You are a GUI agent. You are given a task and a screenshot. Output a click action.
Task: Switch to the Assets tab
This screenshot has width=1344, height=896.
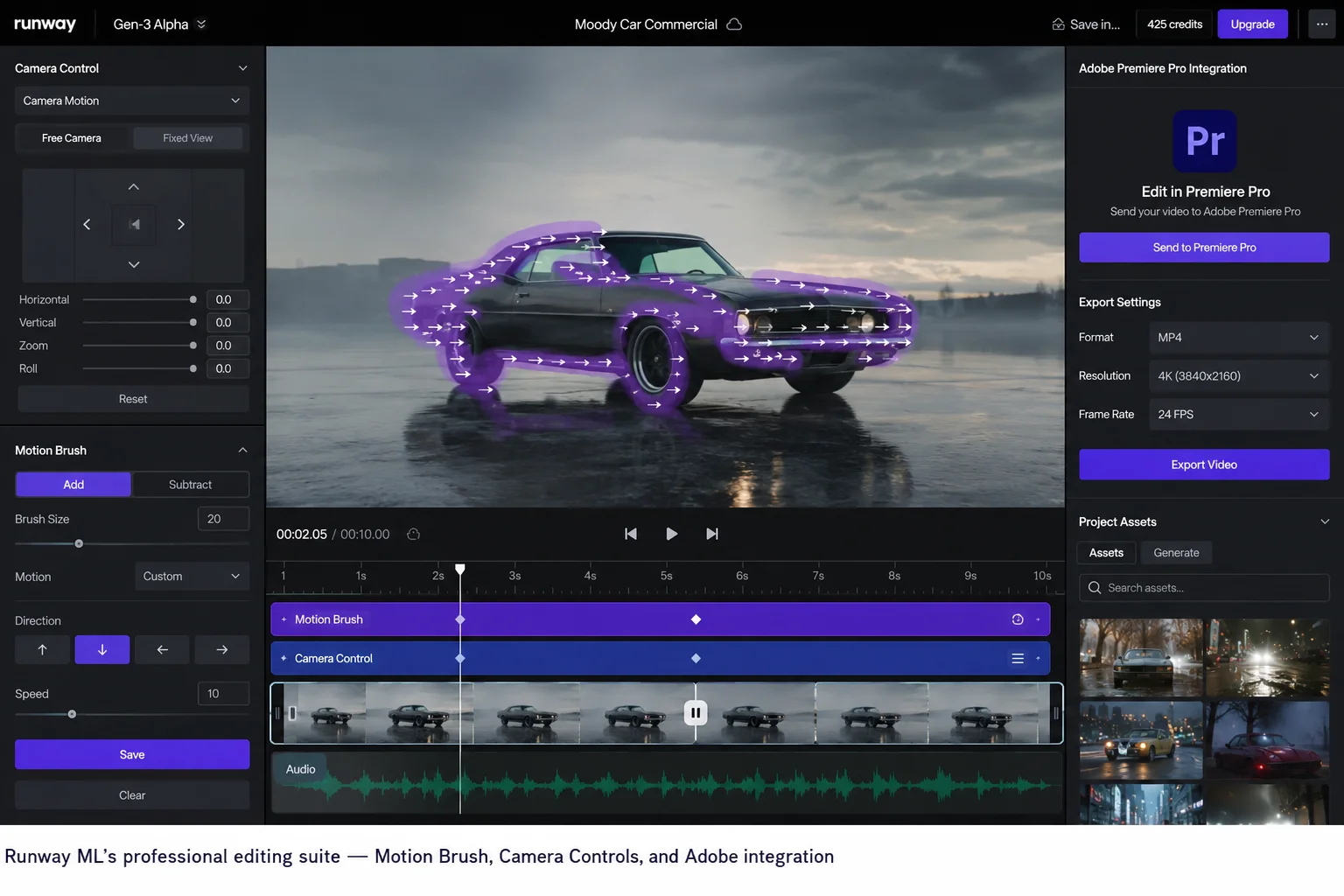[1106, 553]
